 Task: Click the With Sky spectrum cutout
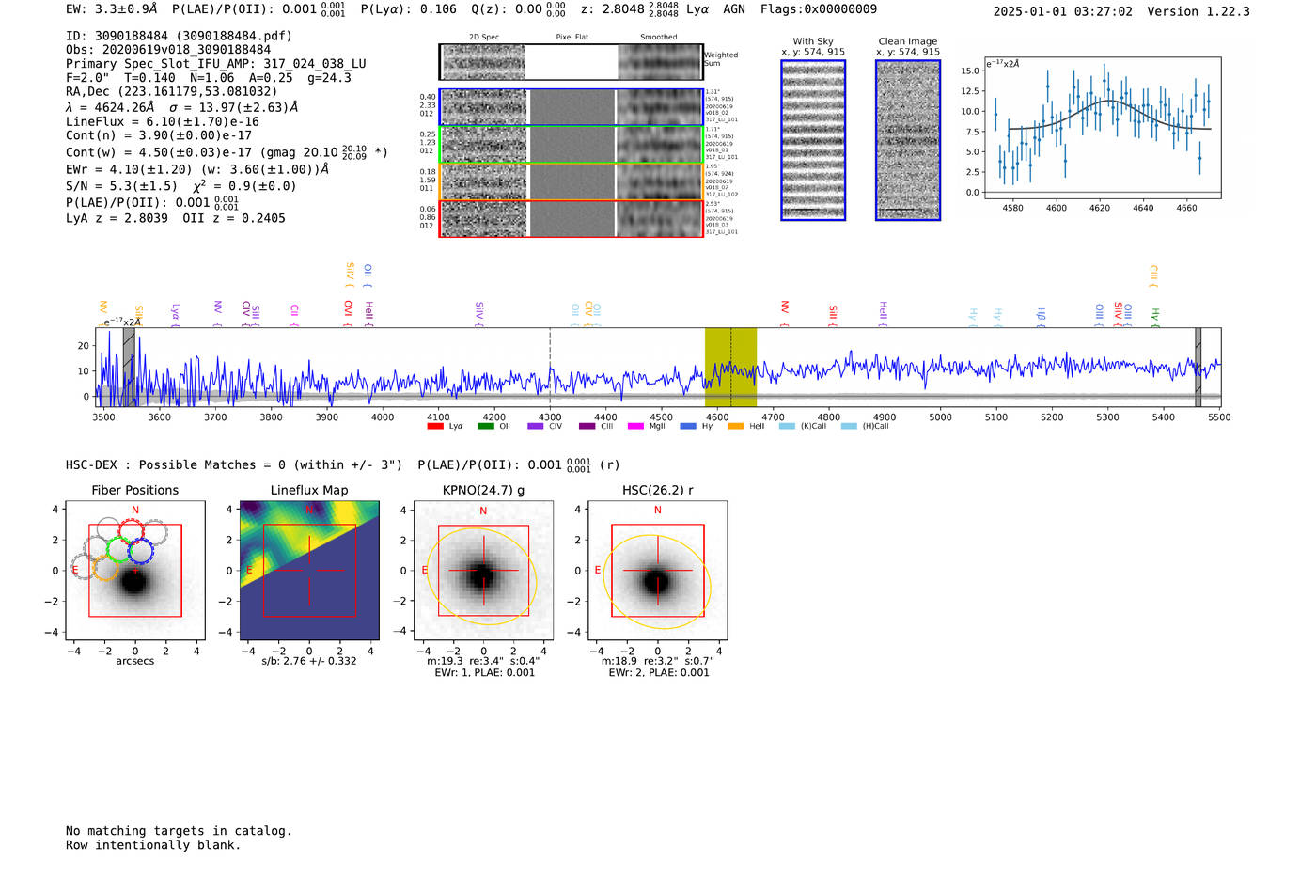813,140
